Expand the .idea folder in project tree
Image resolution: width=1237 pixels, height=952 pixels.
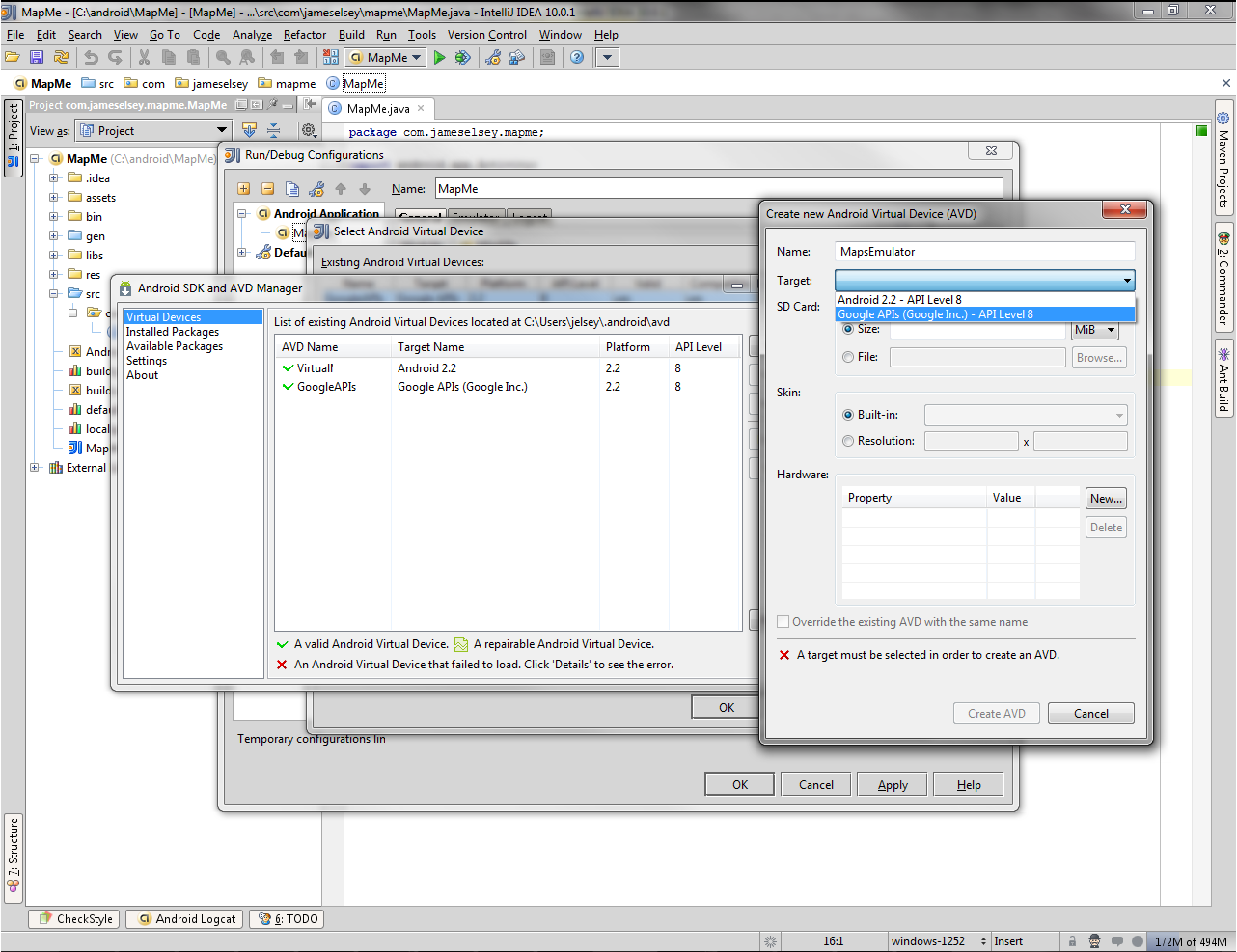pos(55,178)
